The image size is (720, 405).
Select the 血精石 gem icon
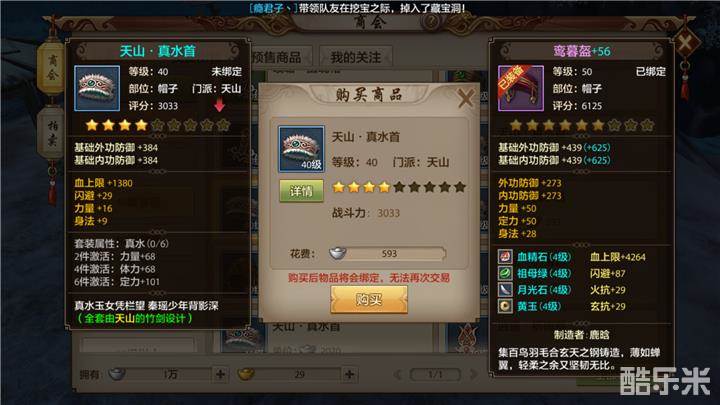(x=505, y=257)
